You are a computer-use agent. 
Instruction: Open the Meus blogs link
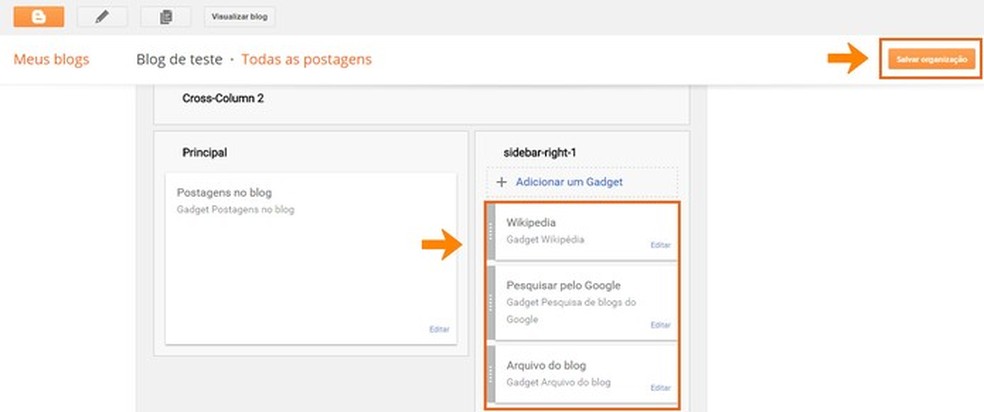(51, 60)
